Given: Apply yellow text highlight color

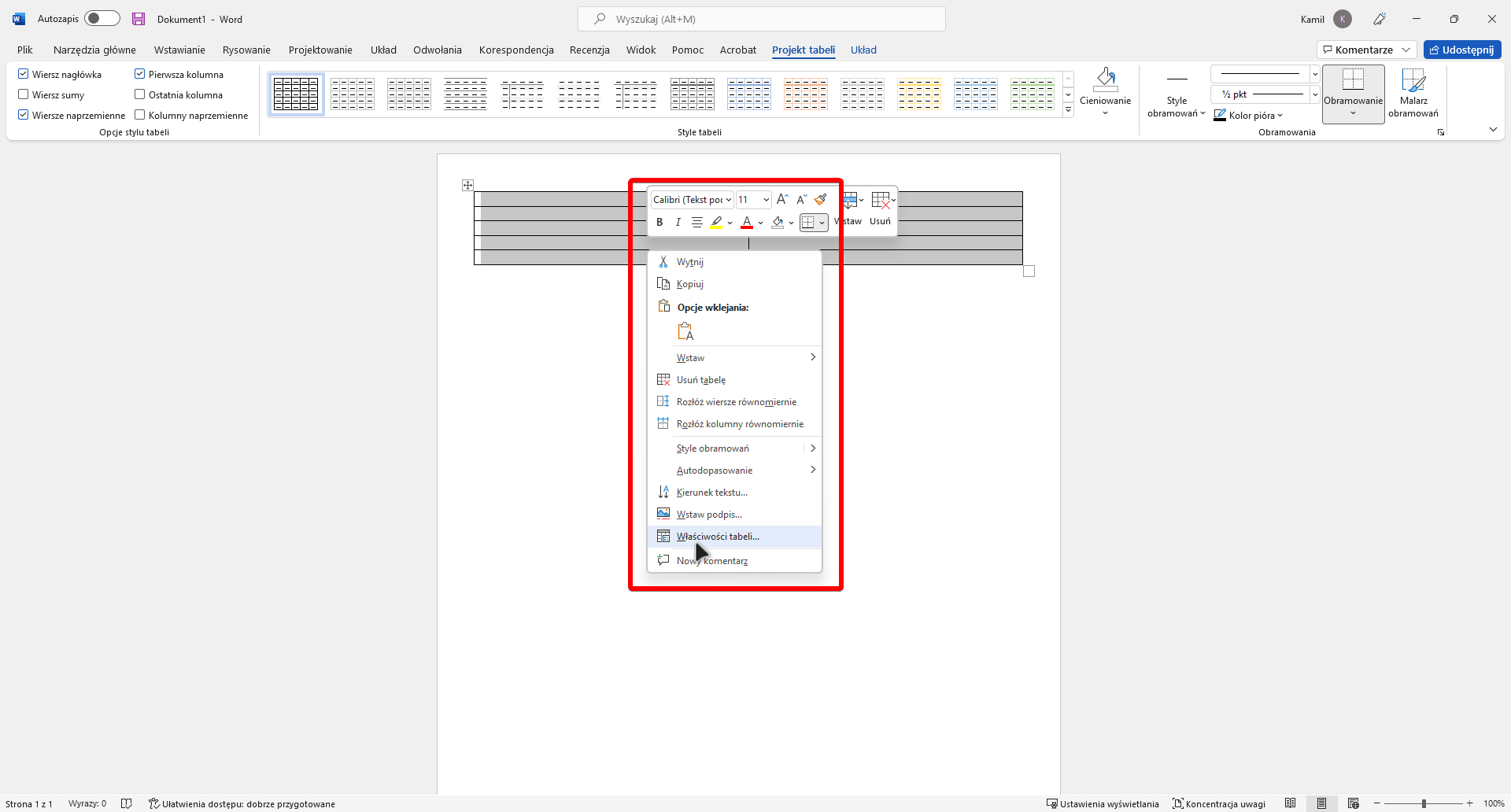Looking at the screenshot, I should tap(716, 223).
